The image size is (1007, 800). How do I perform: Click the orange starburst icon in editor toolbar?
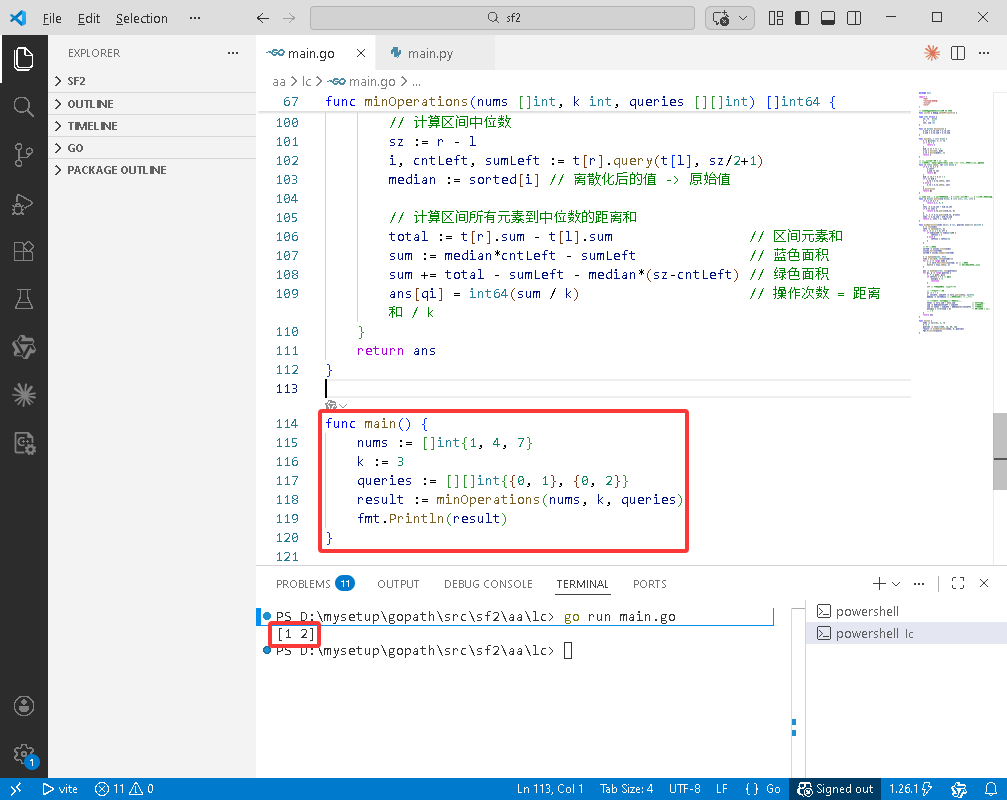click(932, 53)
